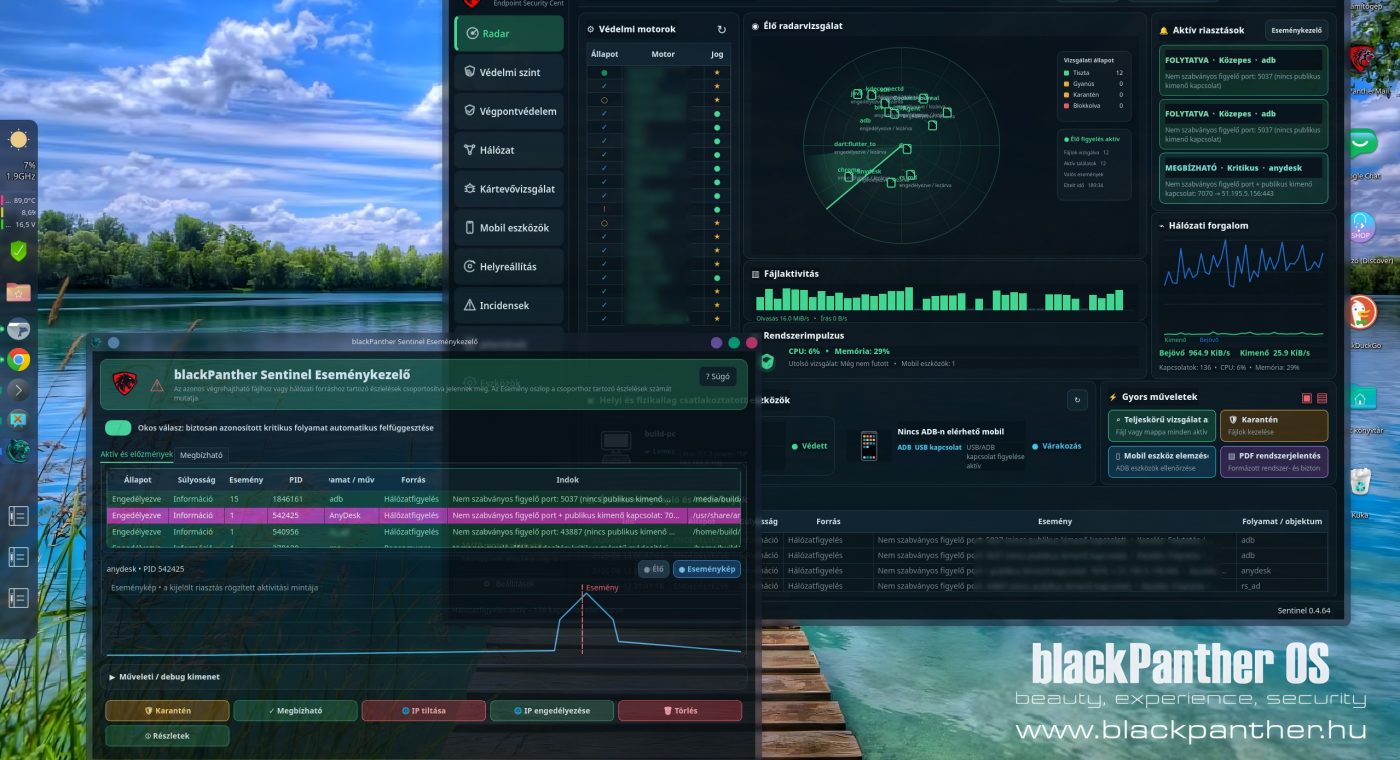Open the black panther app in the dock

pyautogui.click(x=18, y=451)
